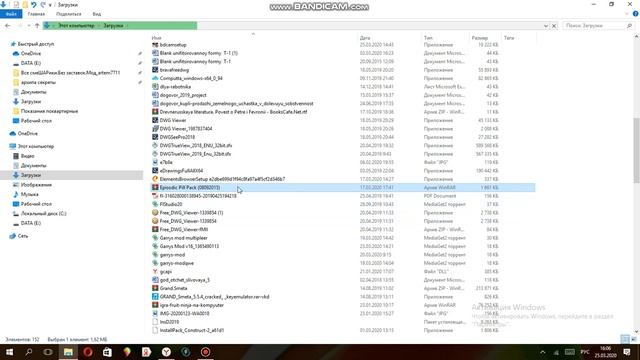Select gcapi DLL file
640x360 pixels.
click(165, 271)
